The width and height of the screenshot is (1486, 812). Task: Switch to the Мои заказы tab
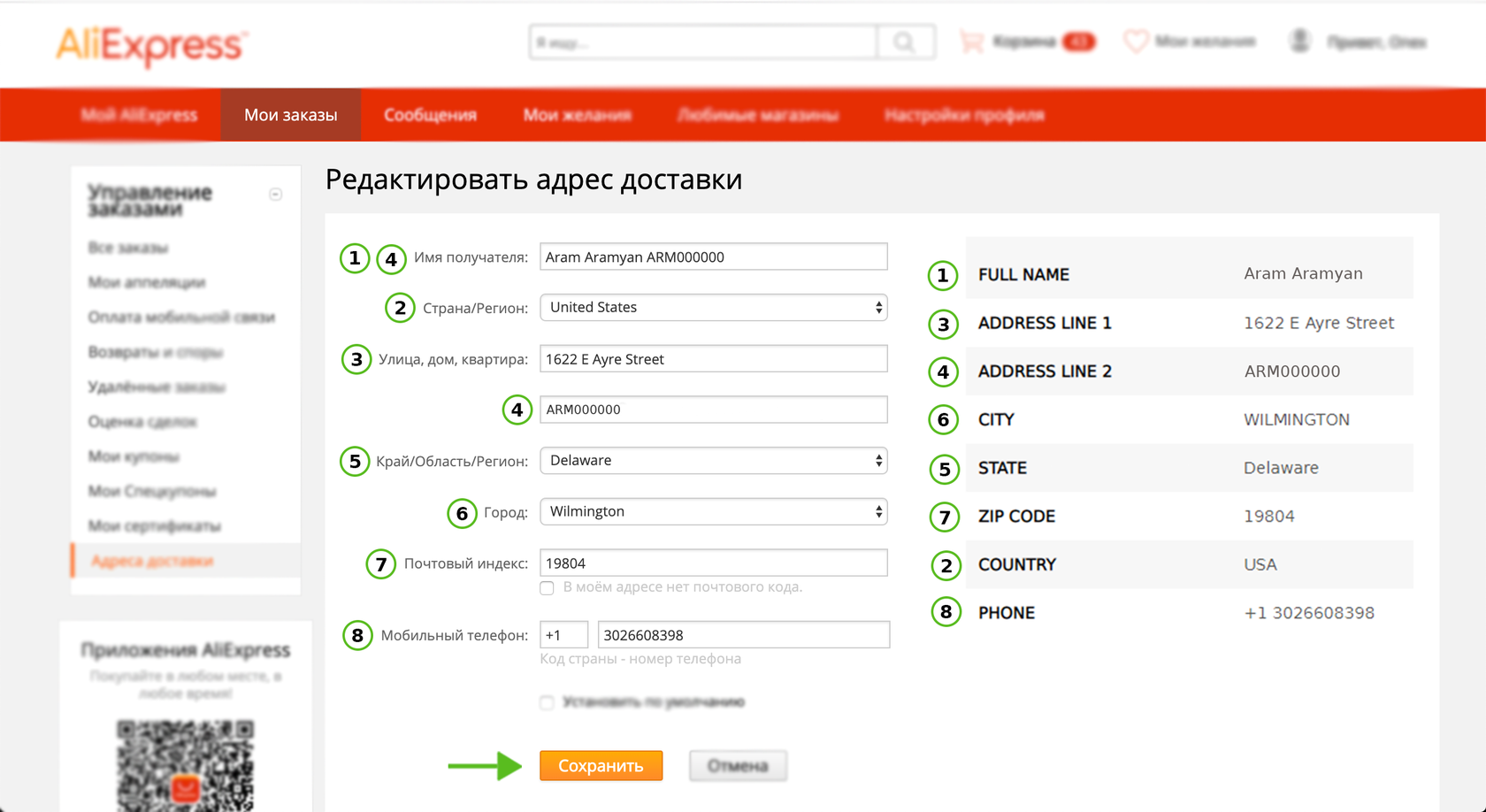click(290, 115)
